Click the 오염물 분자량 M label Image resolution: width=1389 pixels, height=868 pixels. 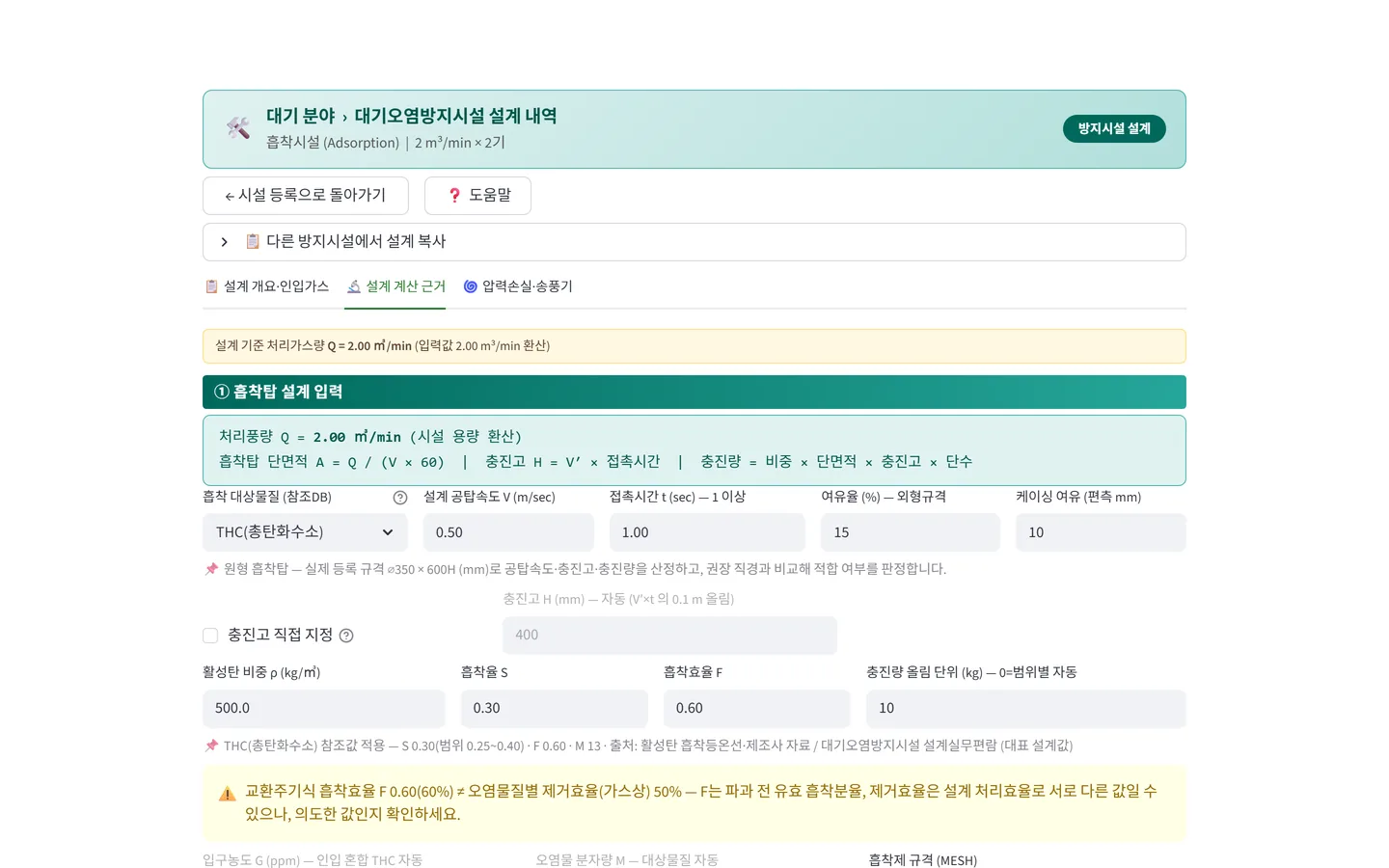(627, 860)
